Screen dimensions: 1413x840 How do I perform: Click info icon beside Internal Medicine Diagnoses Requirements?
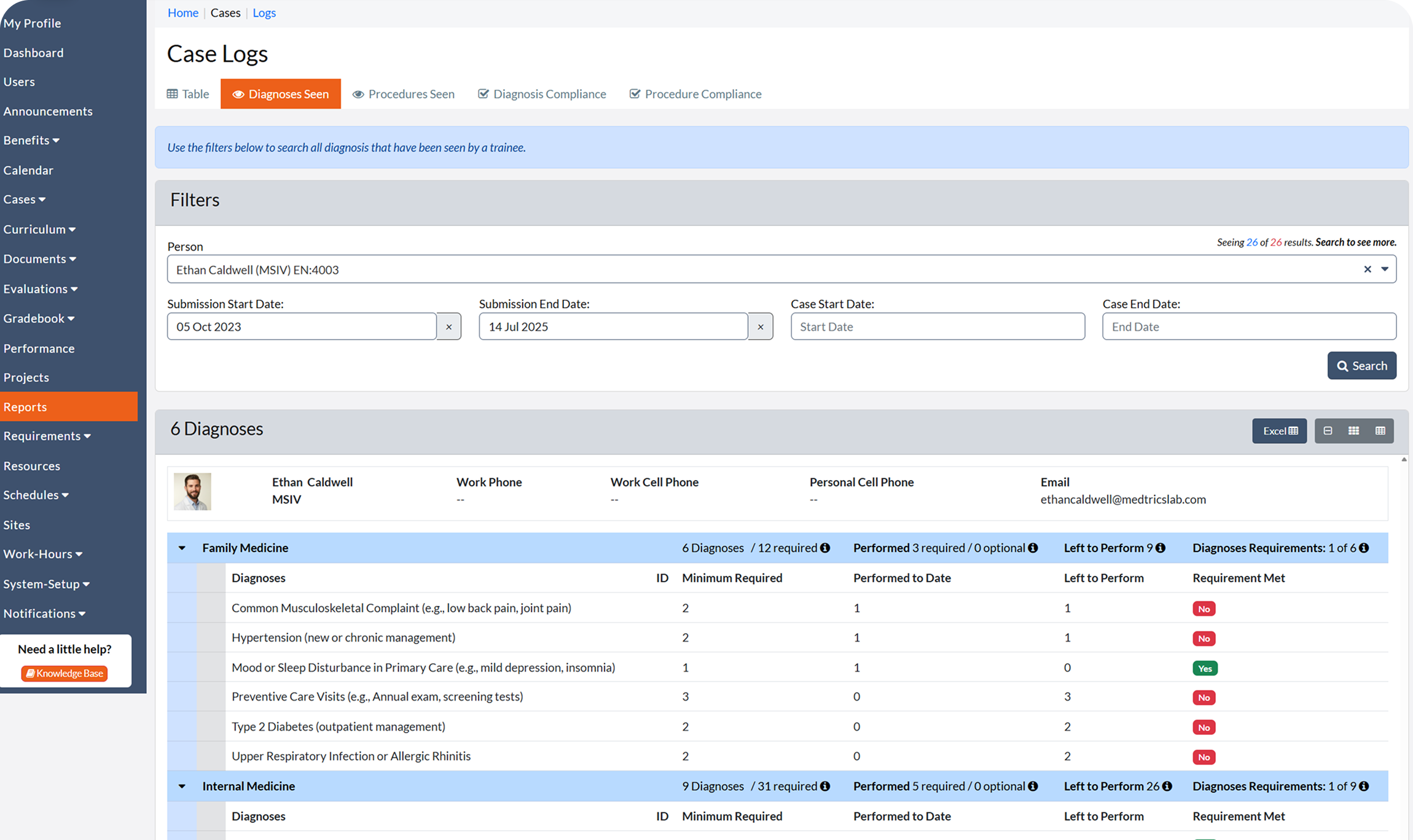click(x=1364, y=786)
